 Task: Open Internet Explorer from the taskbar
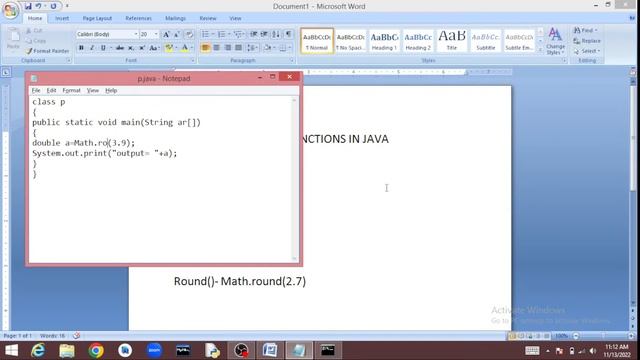point(38,351)
